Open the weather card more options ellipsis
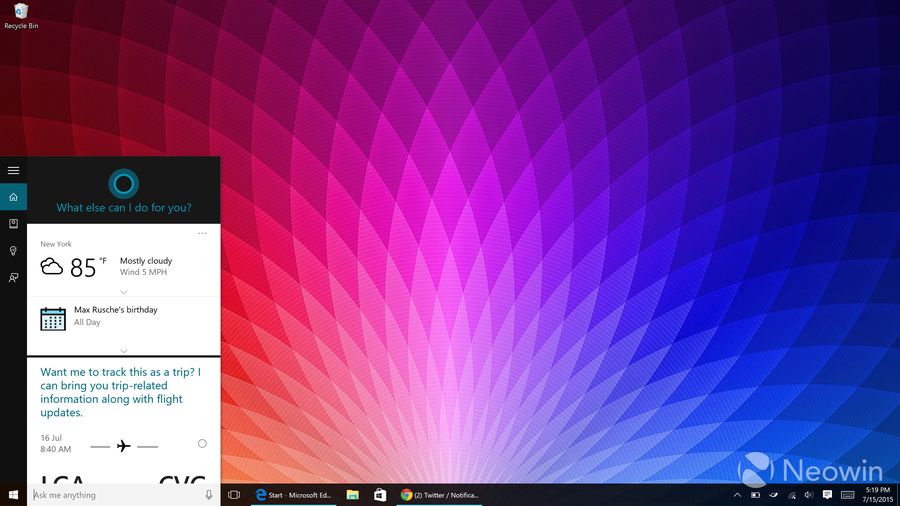900x506 pixels. (x=202, y=233)
